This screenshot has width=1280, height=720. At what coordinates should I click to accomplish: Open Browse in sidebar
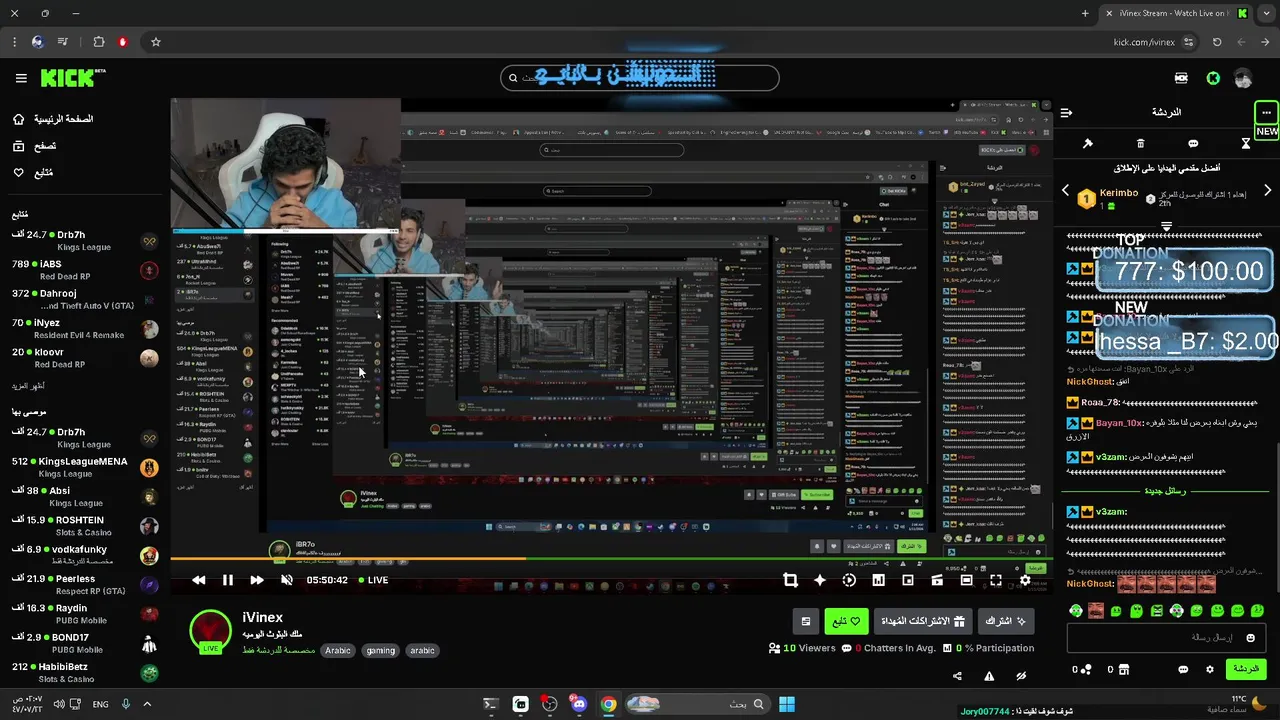point(34,146)
